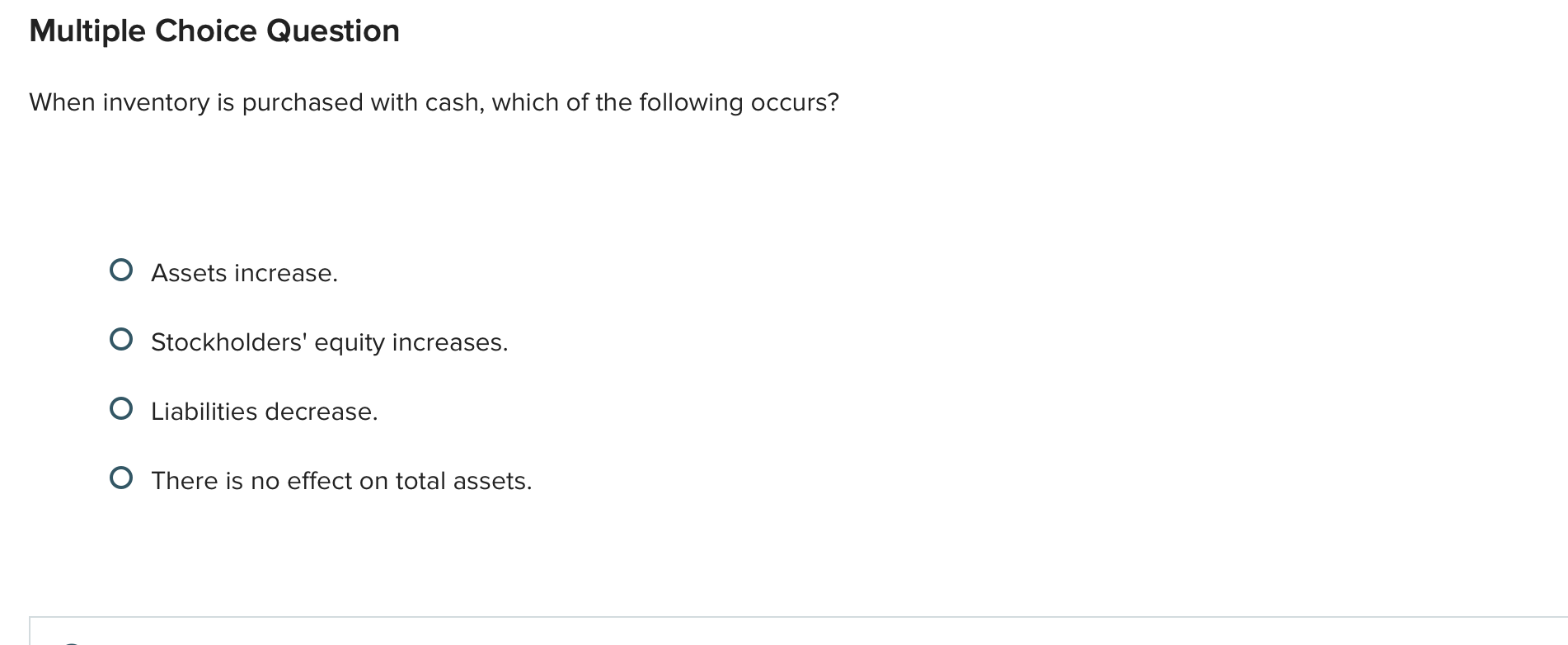This screenshot has width=1568, height=645.
Task: Click the label "There is no effect on total assets."
Action: pos(341,480)
